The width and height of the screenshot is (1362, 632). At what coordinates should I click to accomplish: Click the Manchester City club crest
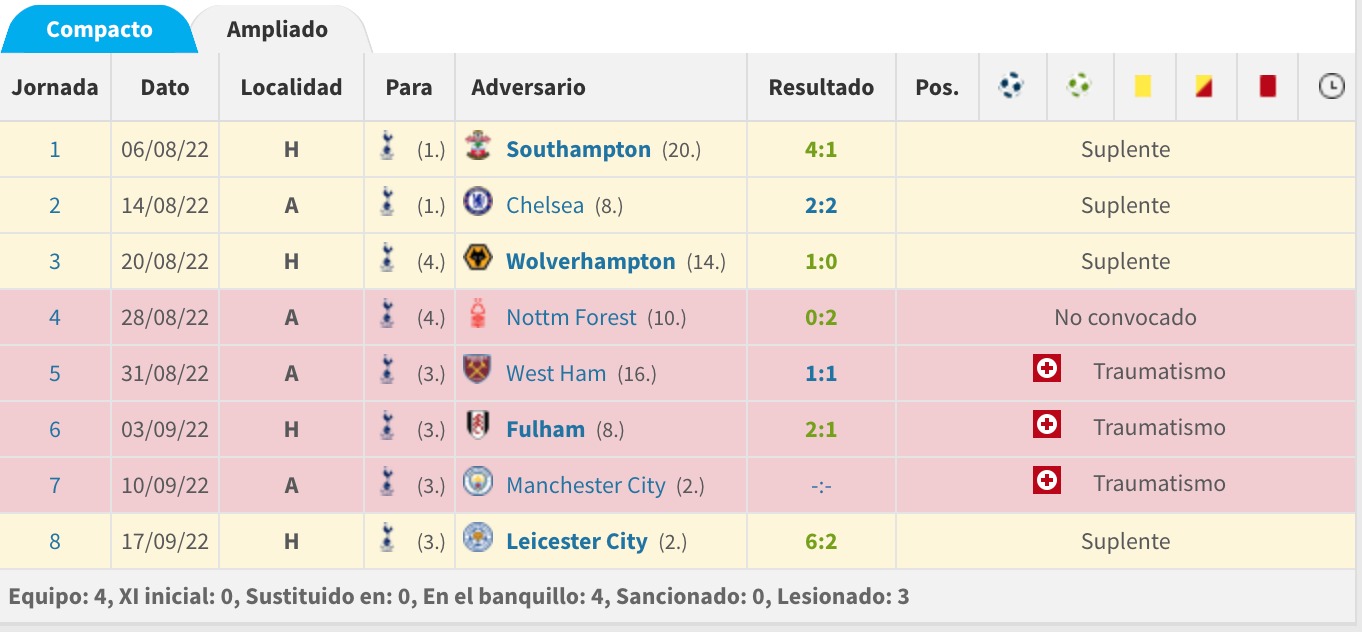[x=478, y=484]
